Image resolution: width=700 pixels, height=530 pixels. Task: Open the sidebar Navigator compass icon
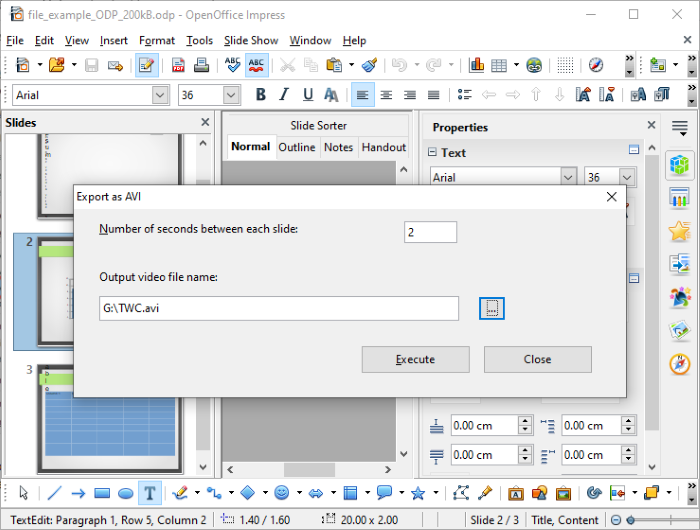tap(679, 364)
